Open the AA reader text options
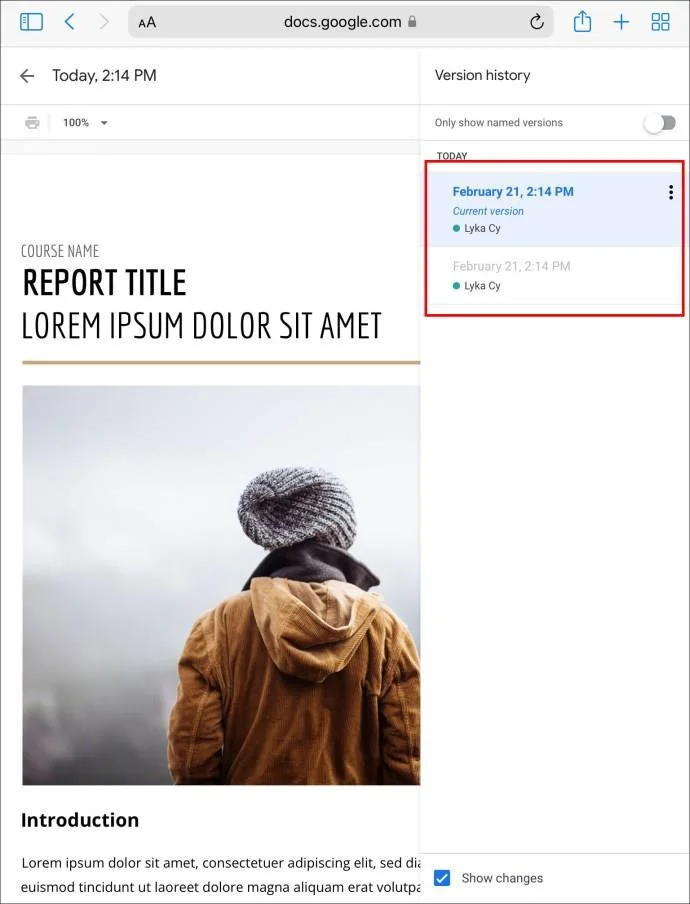The height and width of the screenshot is (904, 690). pyautogui.click(x=147, y=22)
